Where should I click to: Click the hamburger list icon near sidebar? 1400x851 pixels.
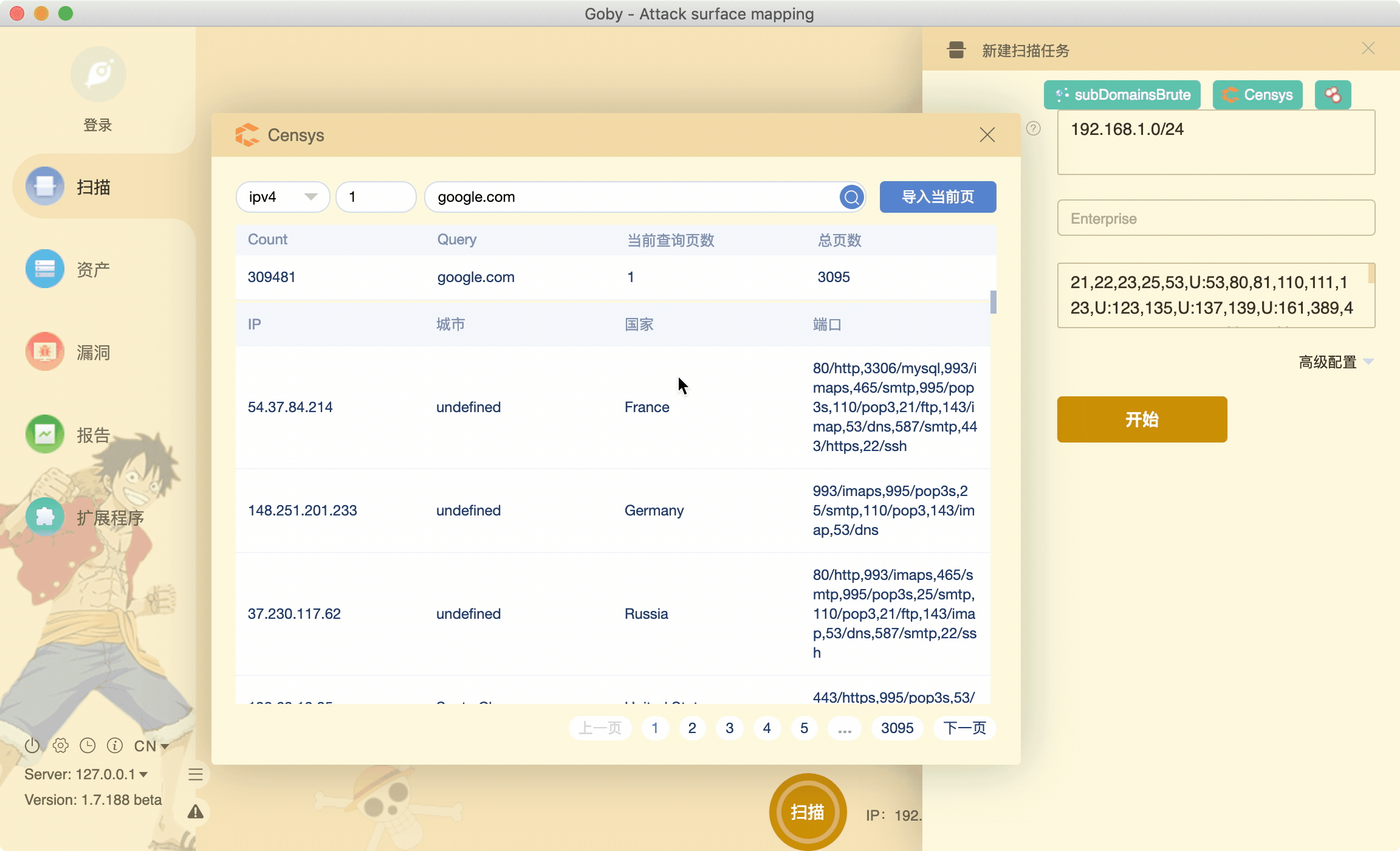(195, 774)
